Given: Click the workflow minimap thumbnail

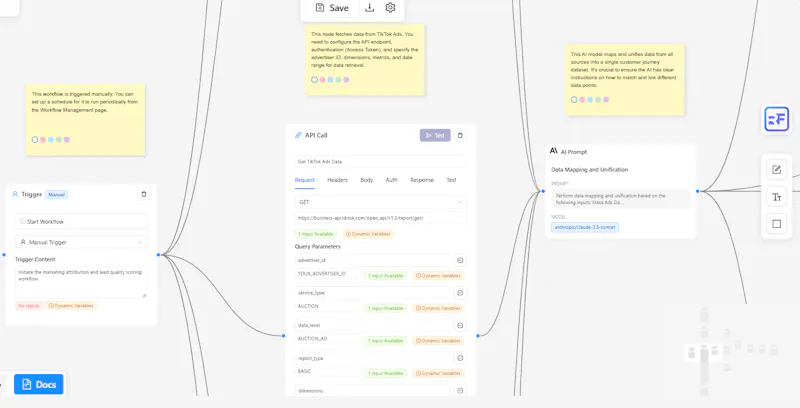Looking at the screenshot, I should point(731,352).
